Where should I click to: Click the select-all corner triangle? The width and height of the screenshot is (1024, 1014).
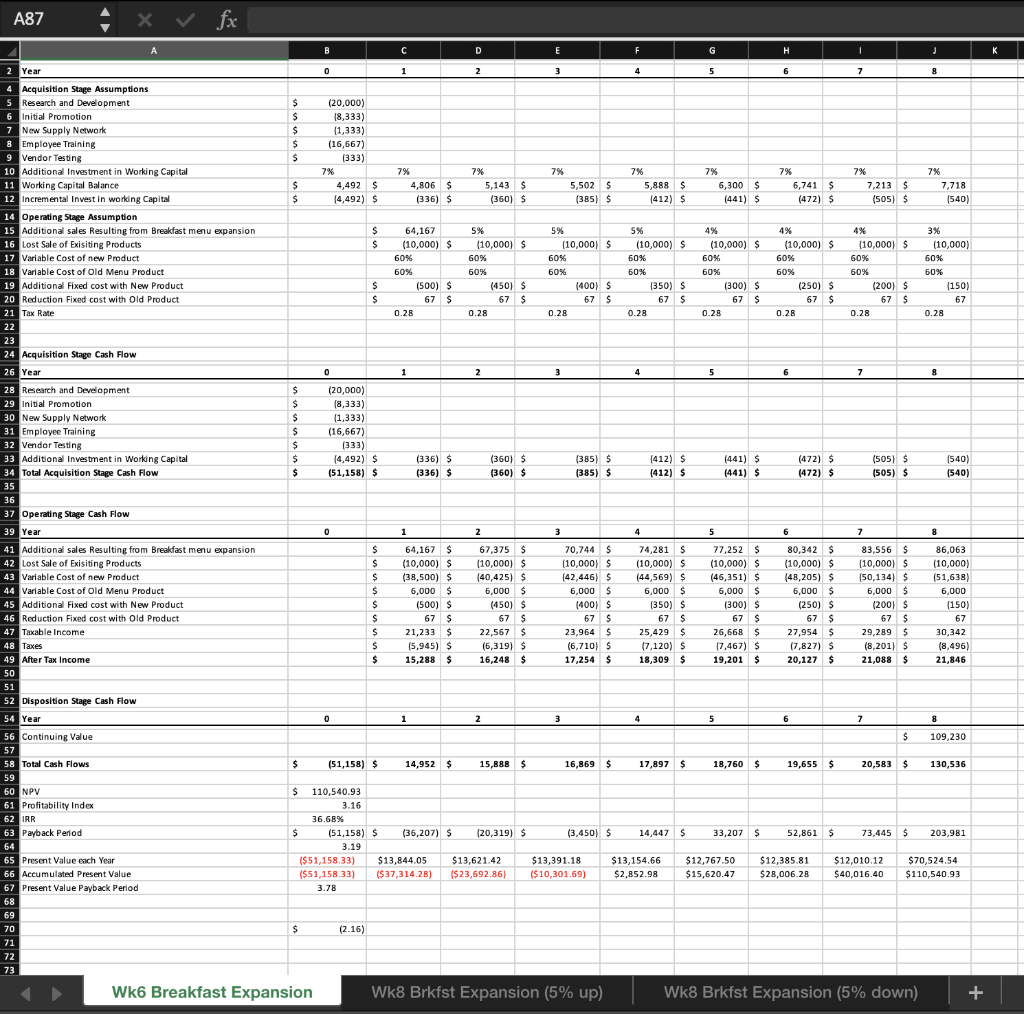pyautogui.click(x=8, y=50)
